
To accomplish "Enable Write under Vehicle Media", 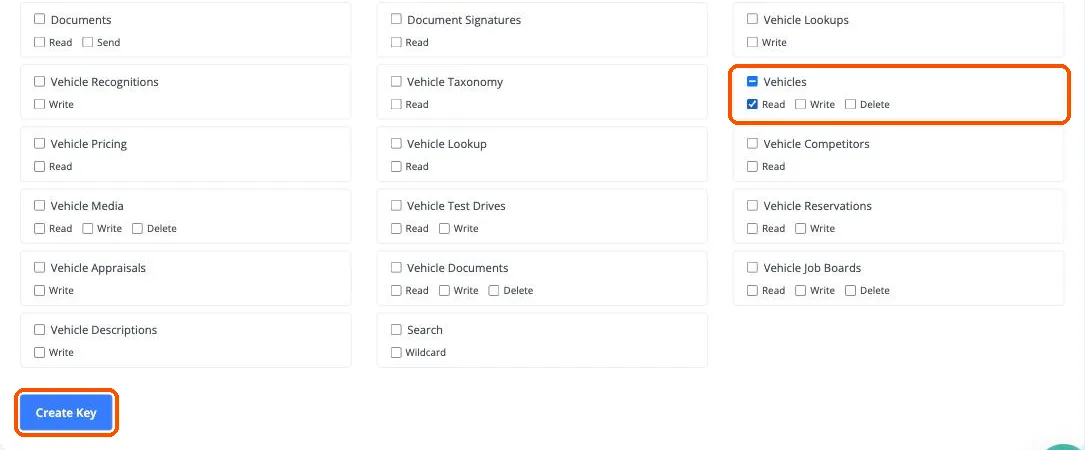I will click(87, 228).
